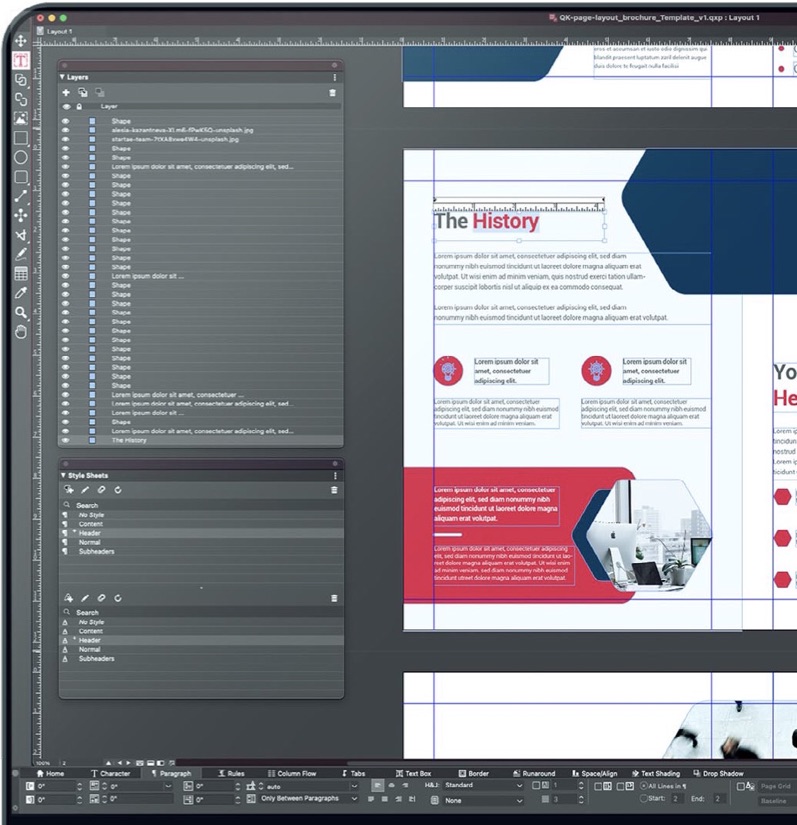Apply the Content character style sheet
Viewport: 797px width, 825px height.
(91, 631)
